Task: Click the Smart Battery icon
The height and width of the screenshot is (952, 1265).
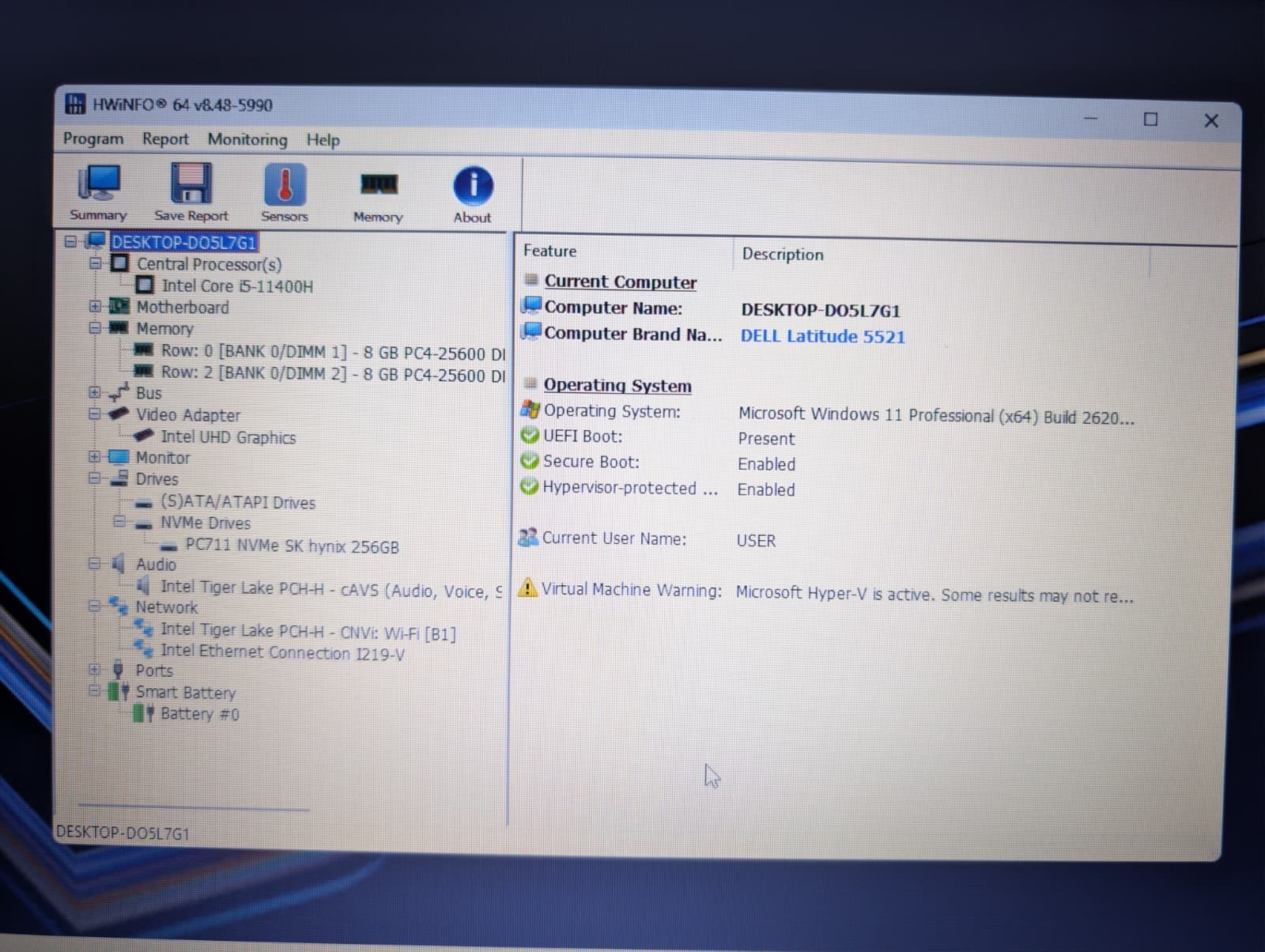Action: [x=119, y=691]
